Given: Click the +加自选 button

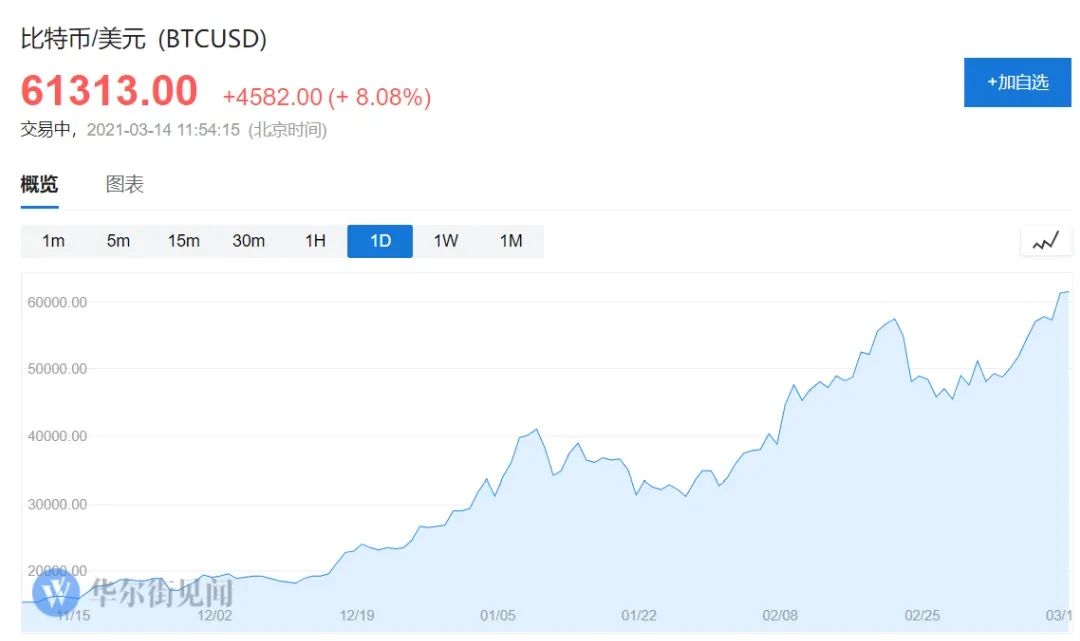Looking at the screenshot, I should pos(1017,82).
